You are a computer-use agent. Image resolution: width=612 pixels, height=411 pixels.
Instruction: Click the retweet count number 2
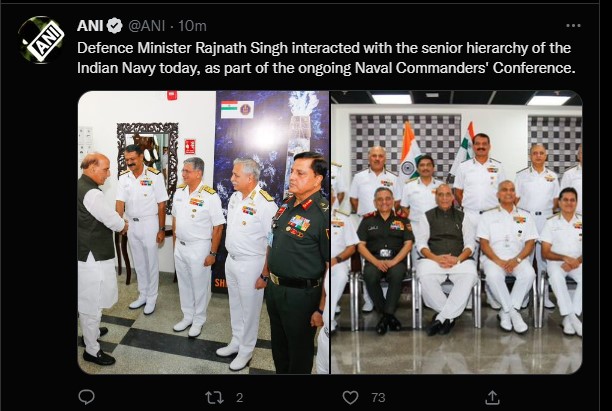click(238, 397)
